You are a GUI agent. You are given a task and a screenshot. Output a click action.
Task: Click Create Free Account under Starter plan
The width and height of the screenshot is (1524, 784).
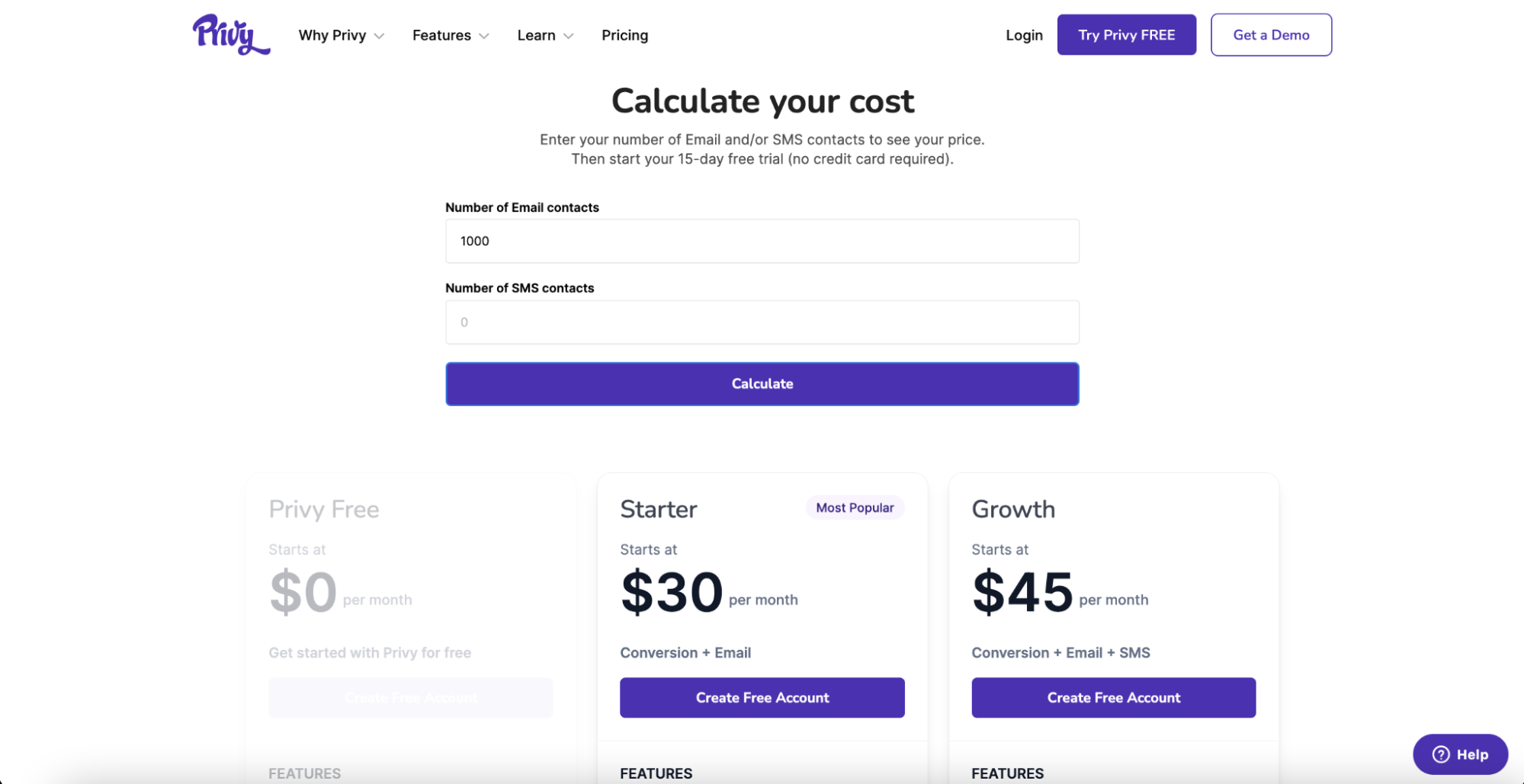762,697
